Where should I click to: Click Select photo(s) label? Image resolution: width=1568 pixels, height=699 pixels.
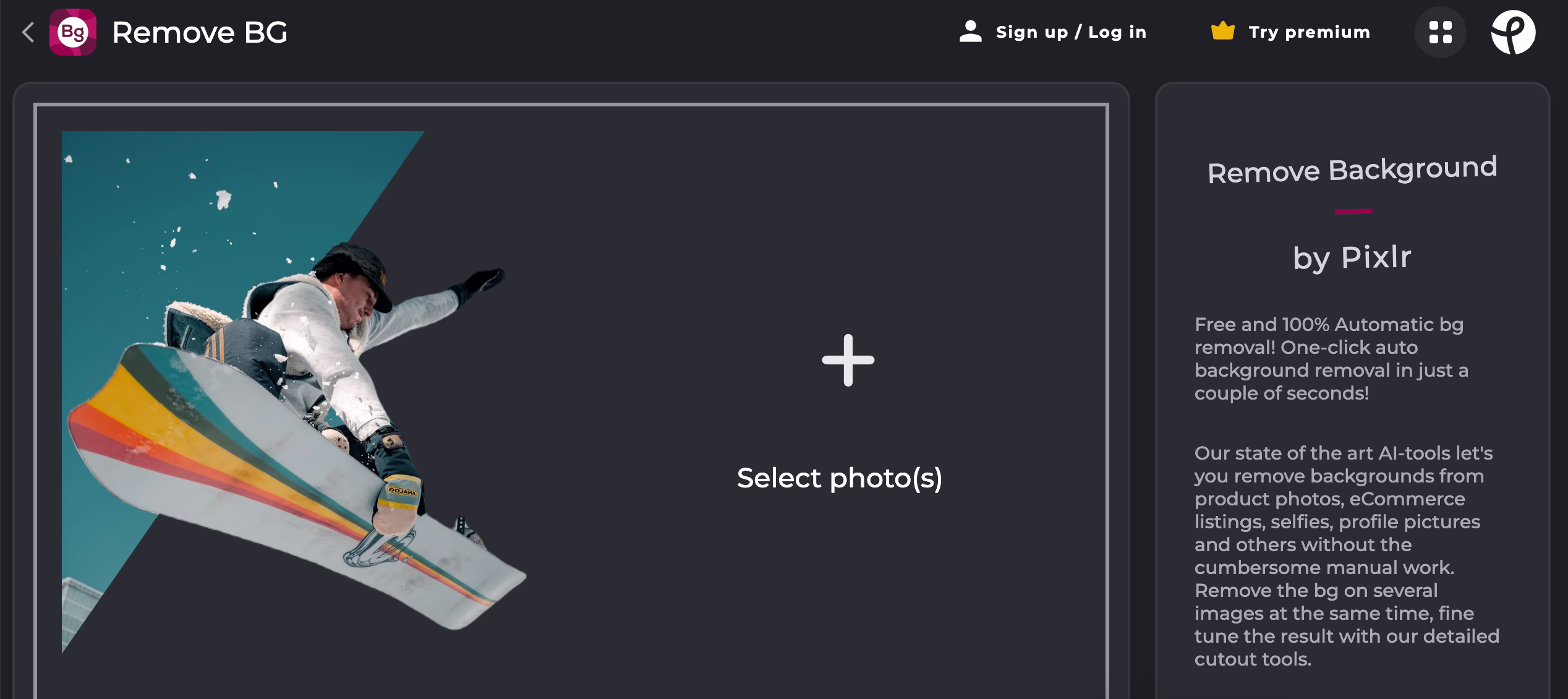coord(840,478)
